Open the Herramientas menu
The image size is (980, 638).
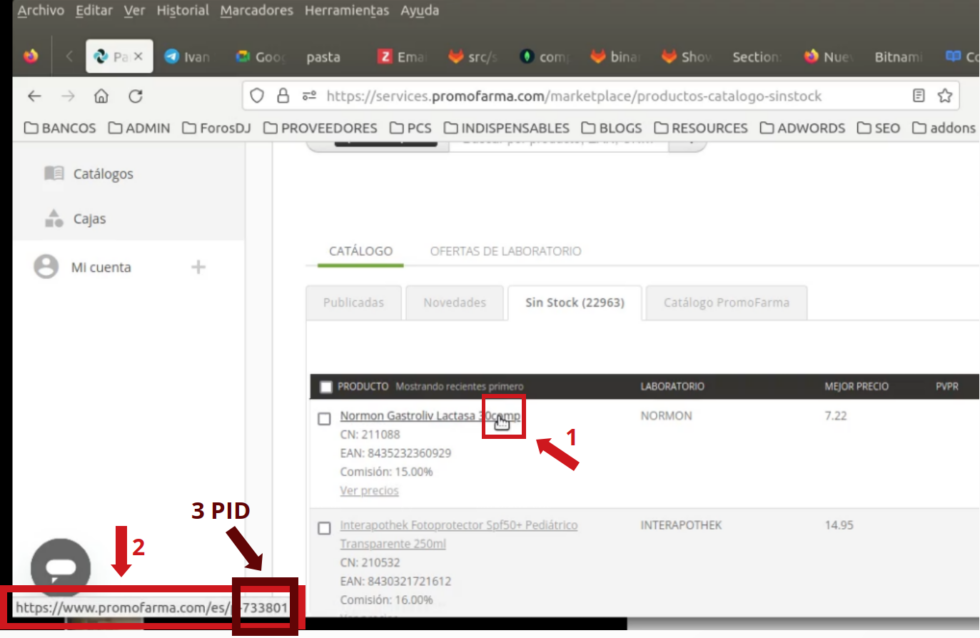[x=346, y=11]
